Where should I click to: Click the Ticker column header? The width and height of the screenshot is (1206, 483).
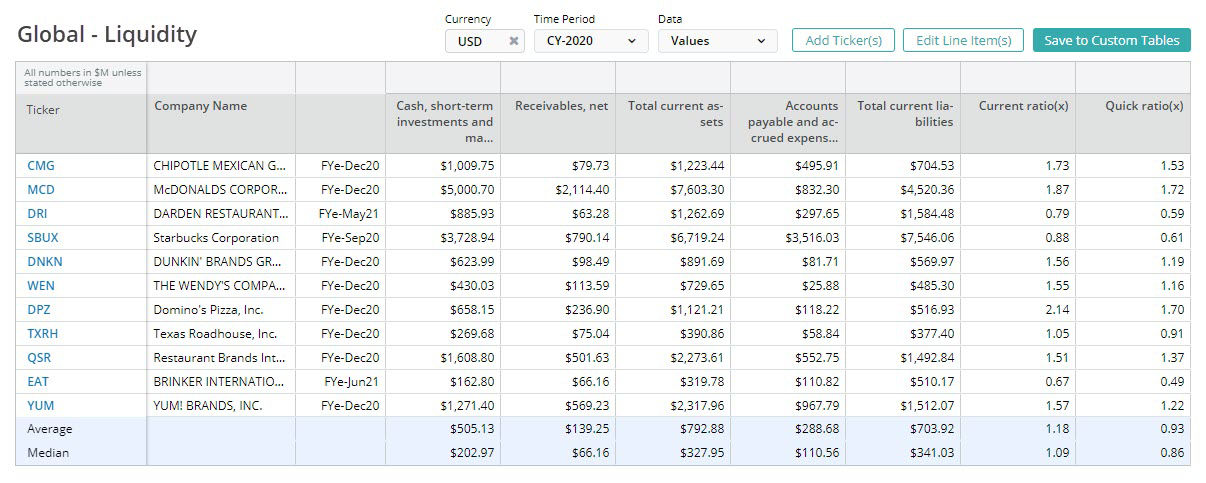(x=81, y=122)
